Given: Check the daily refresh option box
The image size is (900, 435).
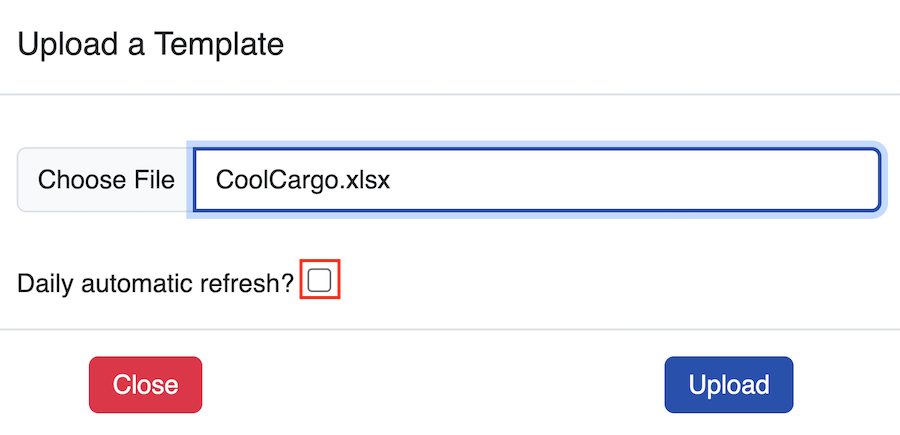Looking at the screenshot, I should 320,281.
